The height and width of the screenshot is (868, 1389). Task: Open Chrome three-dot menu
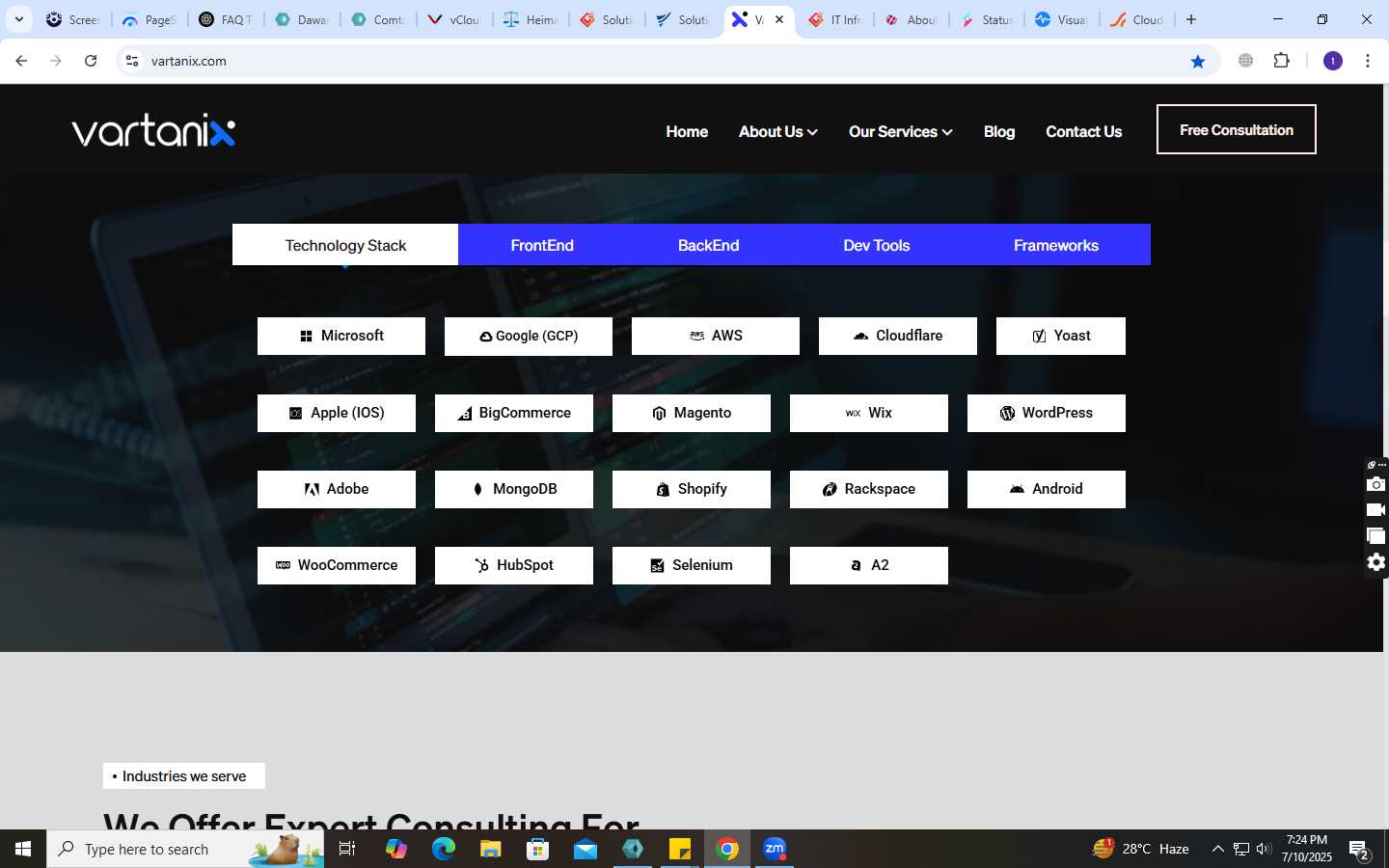(x=1368, y=61)
